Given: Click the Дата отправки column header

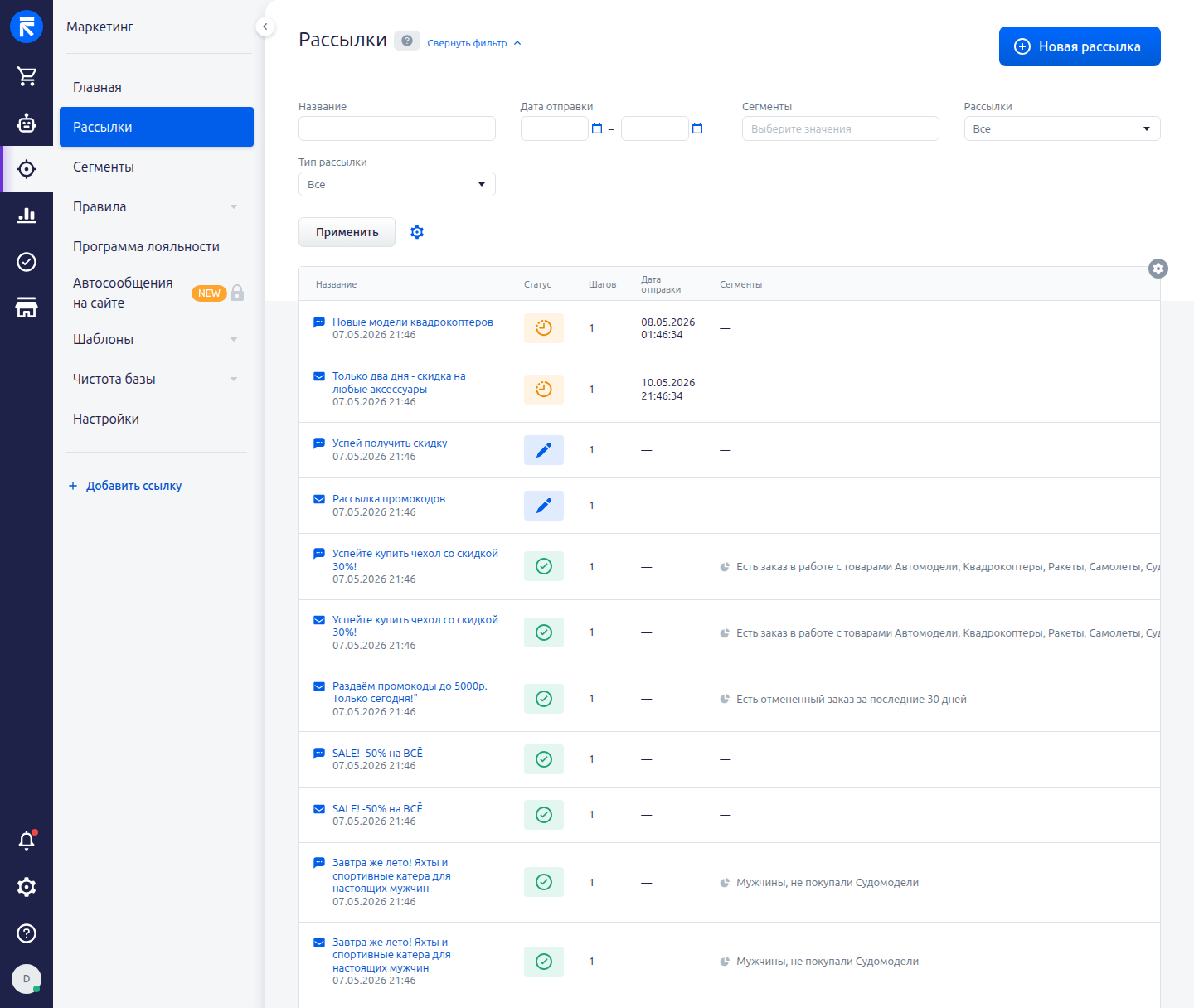Looking at the screenshot, I should point(661,284).
